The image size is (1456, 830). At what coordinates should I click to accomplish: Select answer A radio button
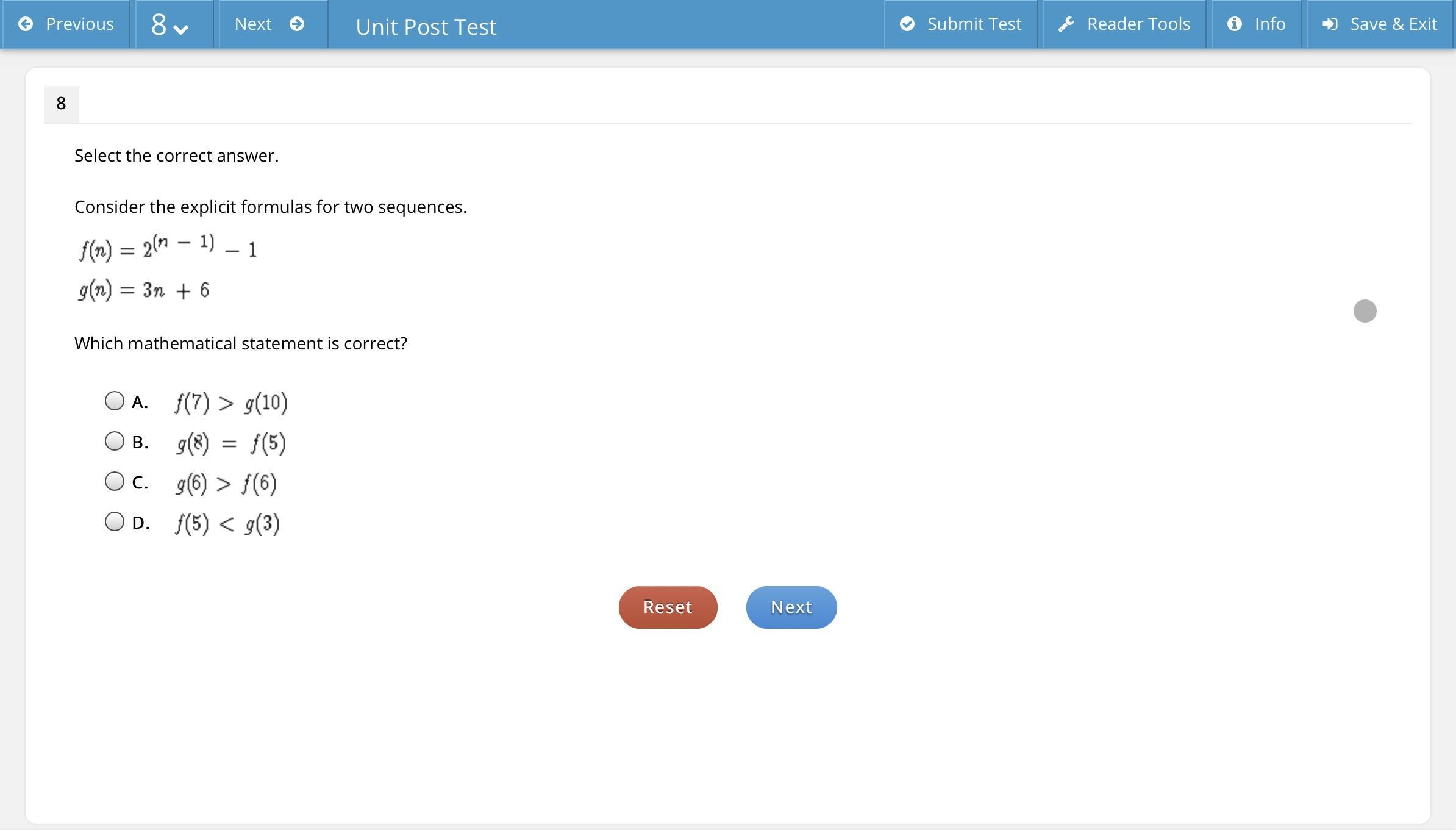click(115, 401)
